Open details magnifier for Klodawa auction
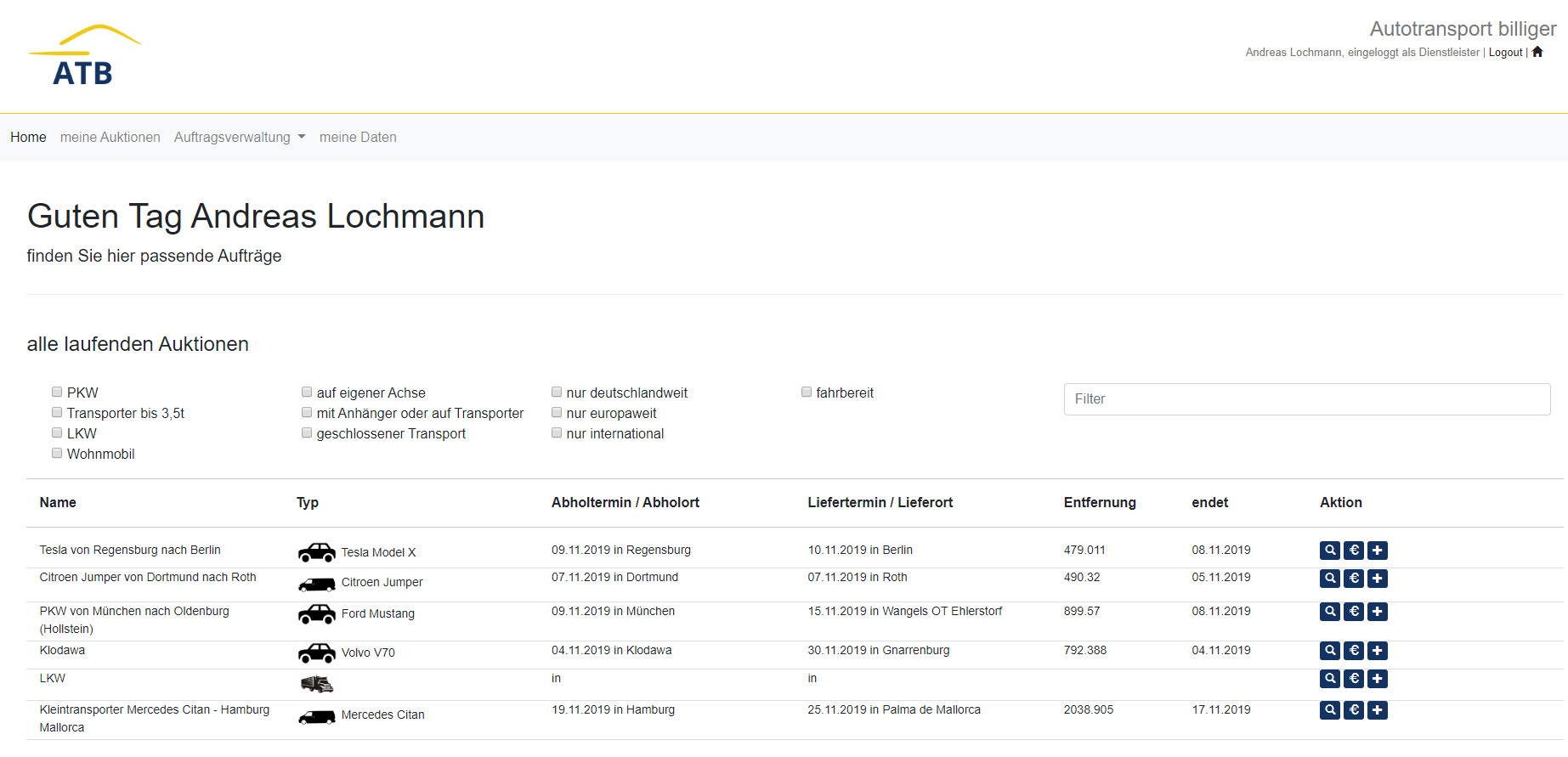 (1330, 651)
